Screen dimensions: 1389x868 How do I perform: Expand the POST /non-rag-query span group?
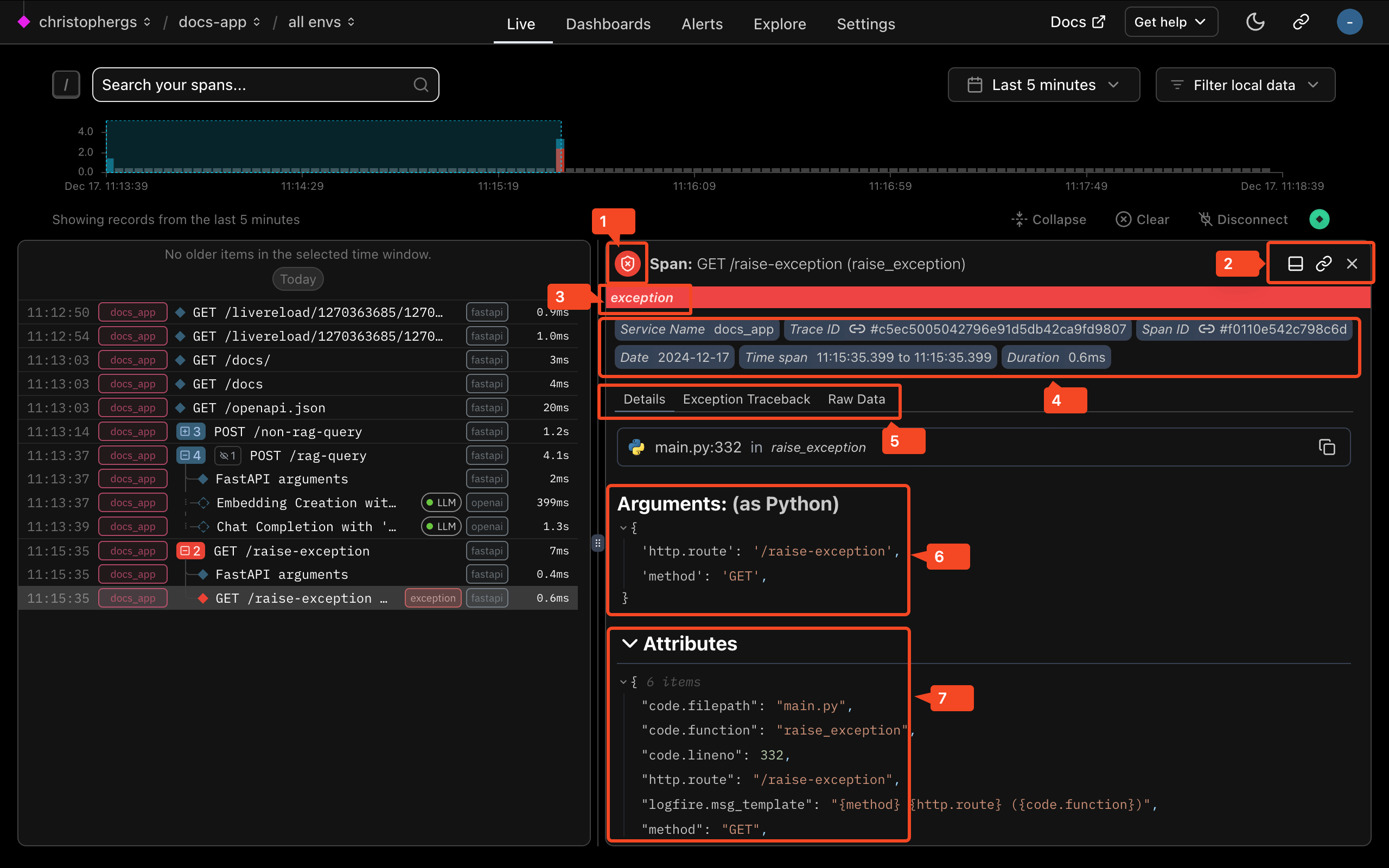point(190,432)
